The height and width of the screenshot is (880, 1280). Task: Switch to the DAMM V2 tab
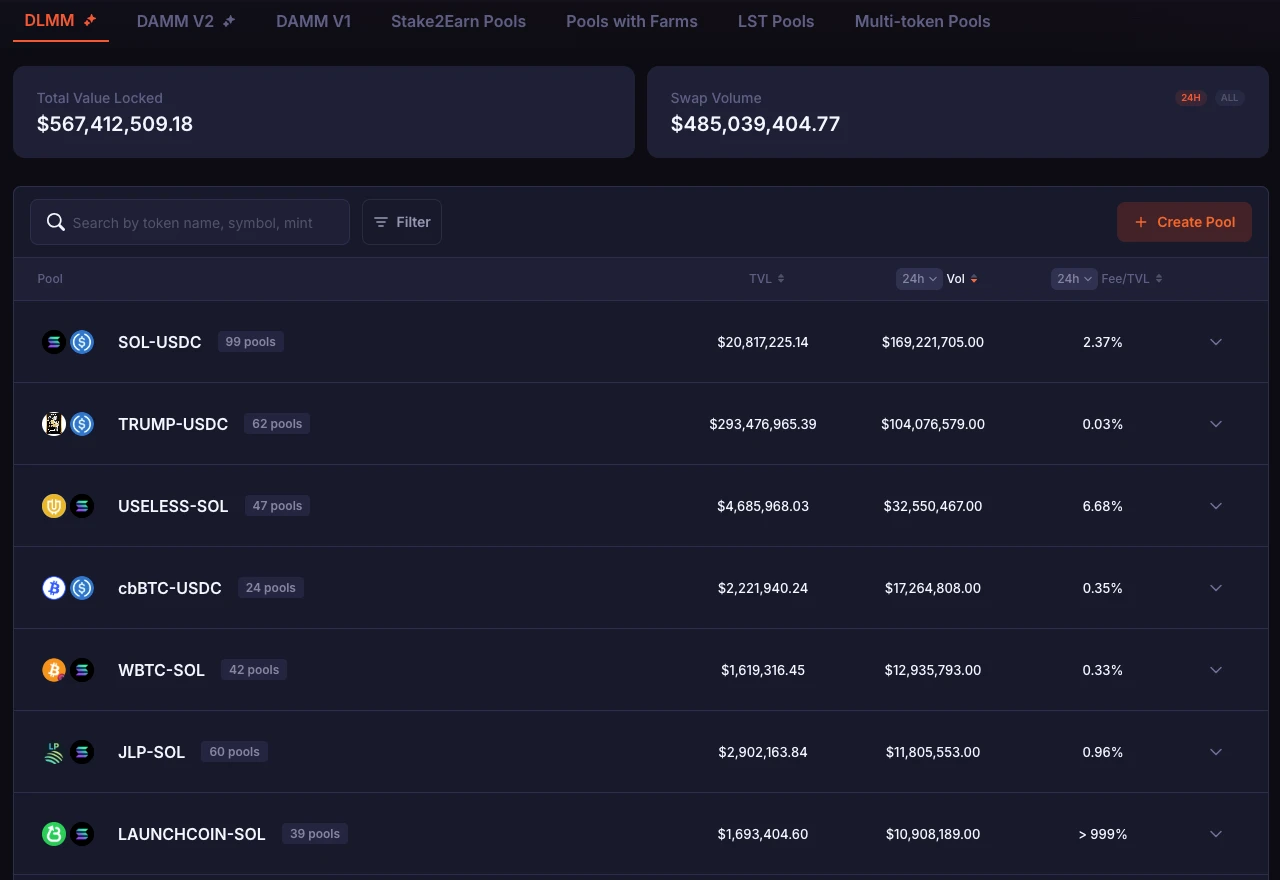pos(185,21)
